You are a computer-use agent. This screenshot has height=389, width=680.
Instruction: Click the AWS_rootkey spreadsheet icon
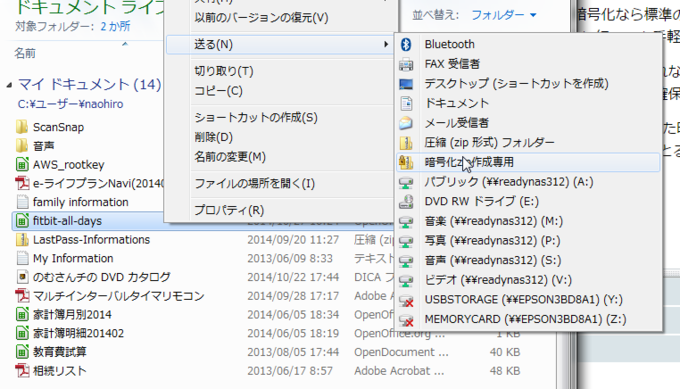click(22, 164)
